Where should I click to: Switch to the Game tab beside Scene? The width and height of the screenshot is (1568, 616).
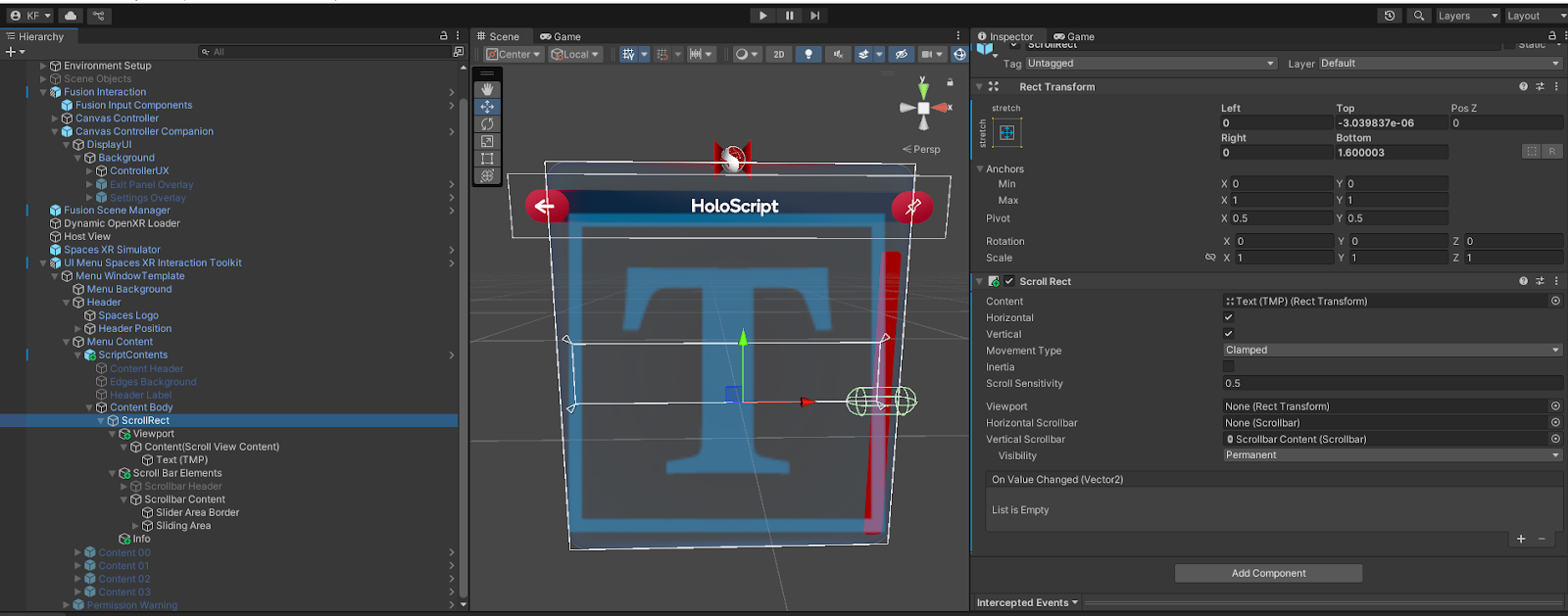click(561, 36)
